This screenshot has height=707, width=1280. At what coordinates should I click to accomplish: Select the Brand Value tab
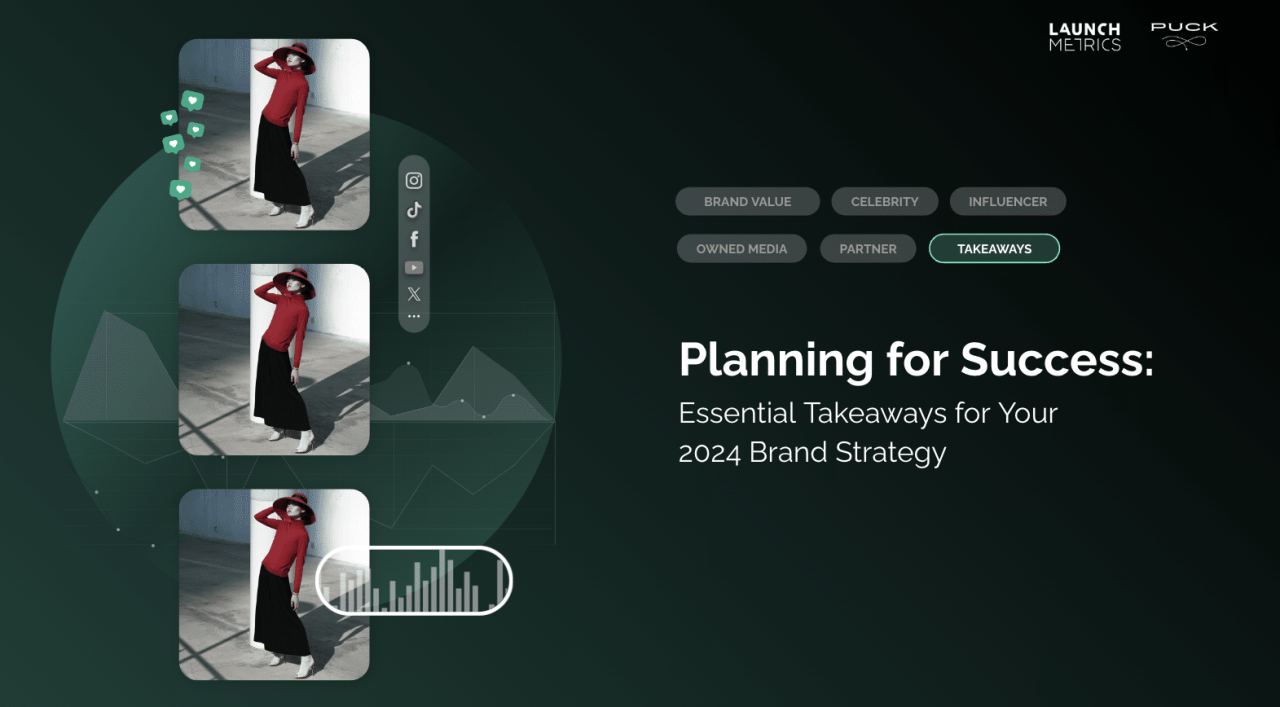coord(747,201)
